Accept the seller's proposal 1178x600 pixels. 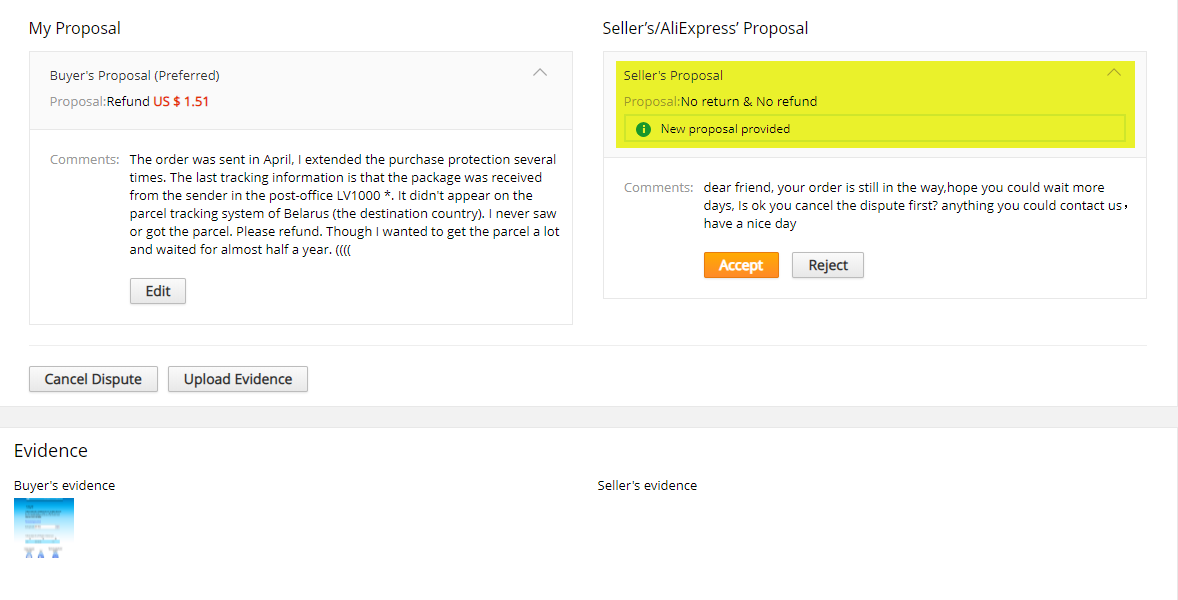tap(741, 265)
